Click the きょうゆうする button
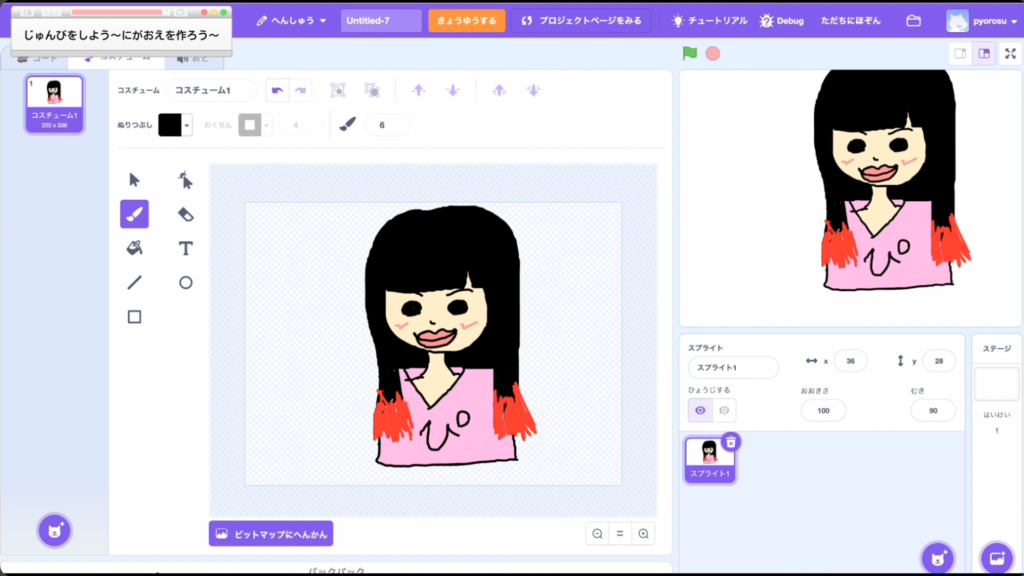 click(x=466, y=21)
